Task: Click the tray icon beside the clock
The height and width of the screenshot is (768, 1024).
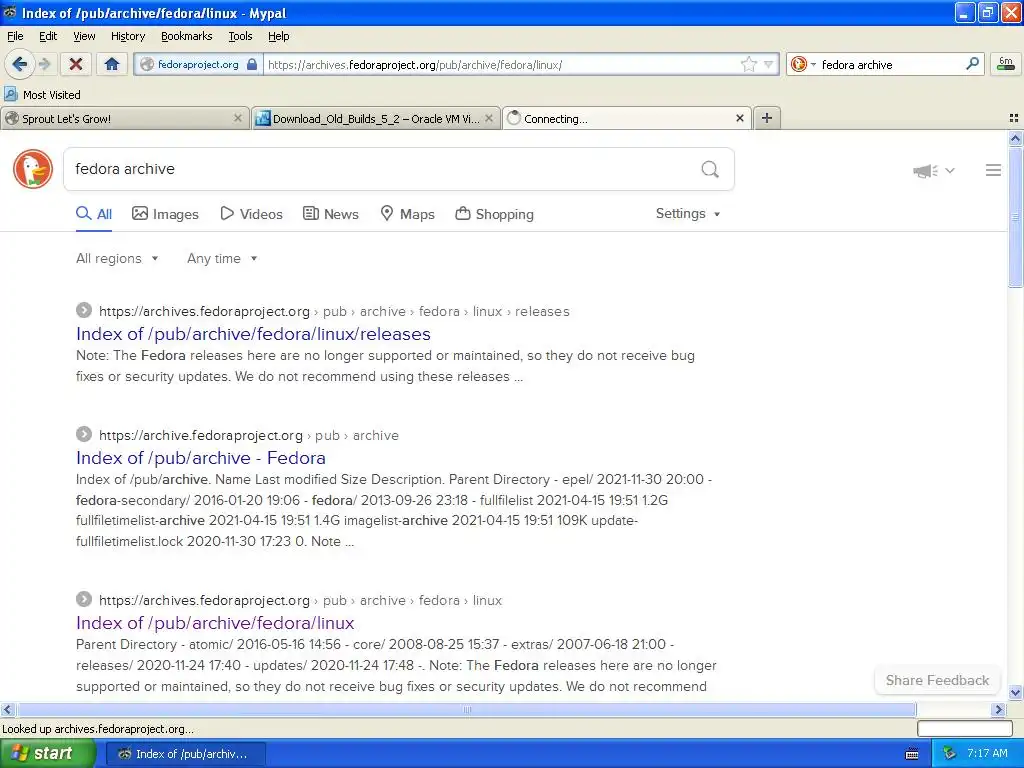Action: 949,753
